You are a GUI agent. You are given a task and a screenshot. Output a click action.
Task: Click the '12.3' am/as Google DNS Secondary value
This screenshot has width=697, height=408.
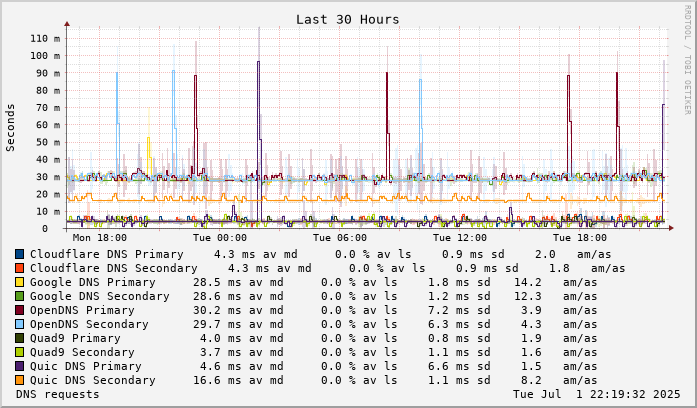pos(528,296)
